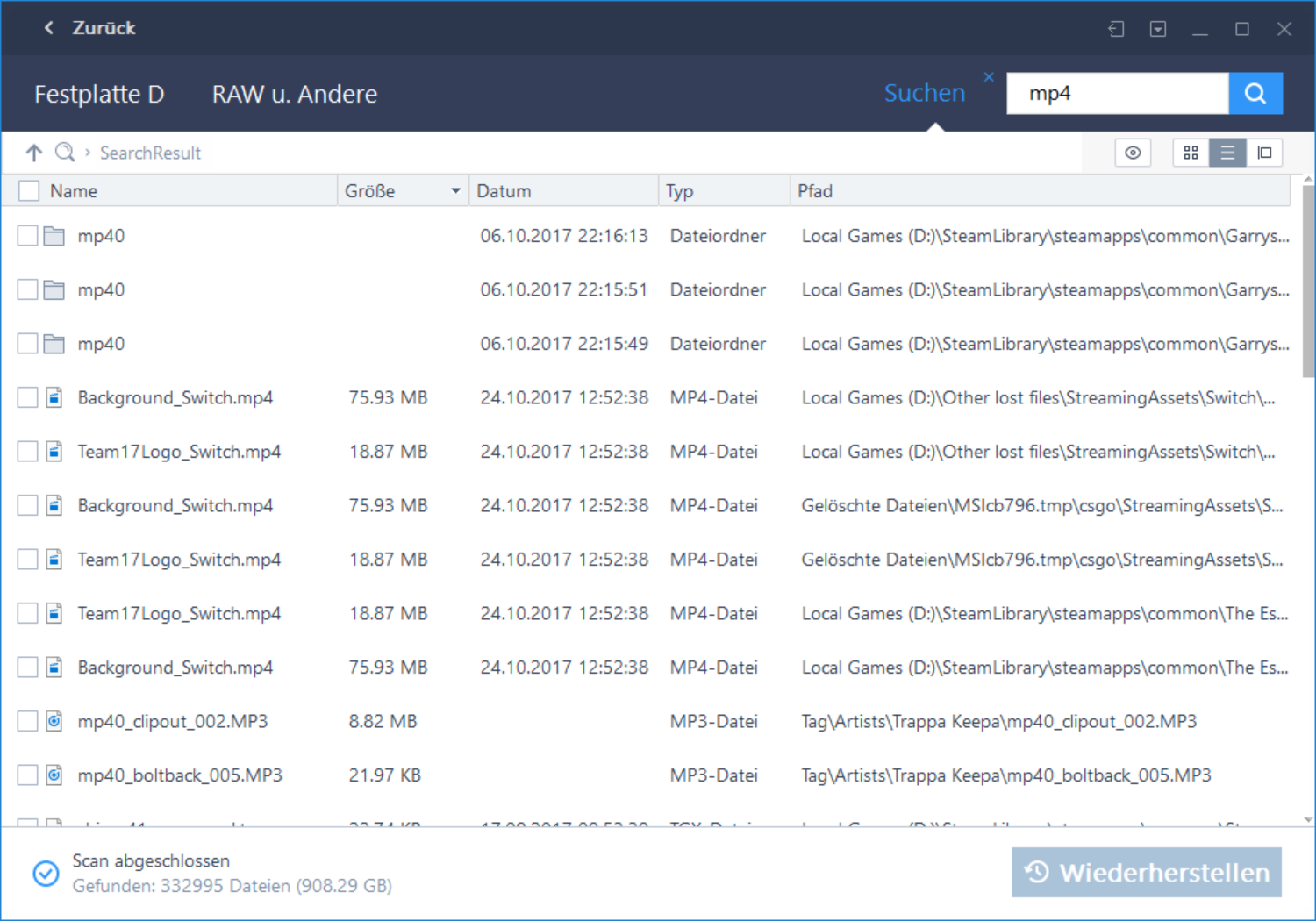1316x921 pixels.
Task: Click the vertical scrollbar thumb
Action: click(x=1308, y=282)
